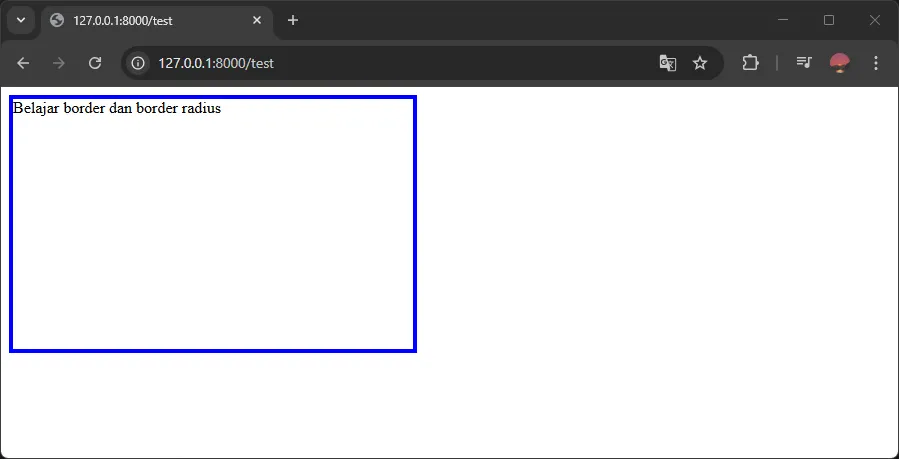This screenshot has width=899, height=459.
Task: Open the Extensions puzzle menu
Action: tap(750, 63)
